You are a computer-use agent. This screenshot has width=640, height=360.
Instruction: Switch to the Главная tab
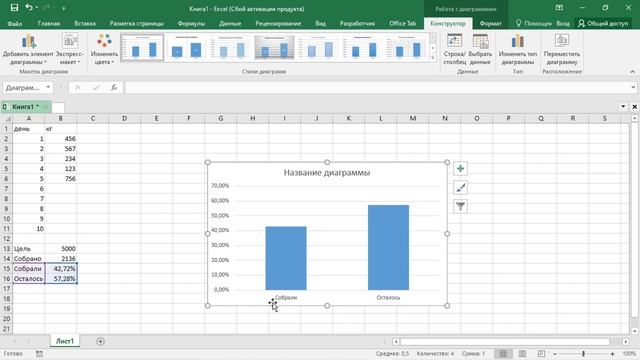(x=49, y=23)
